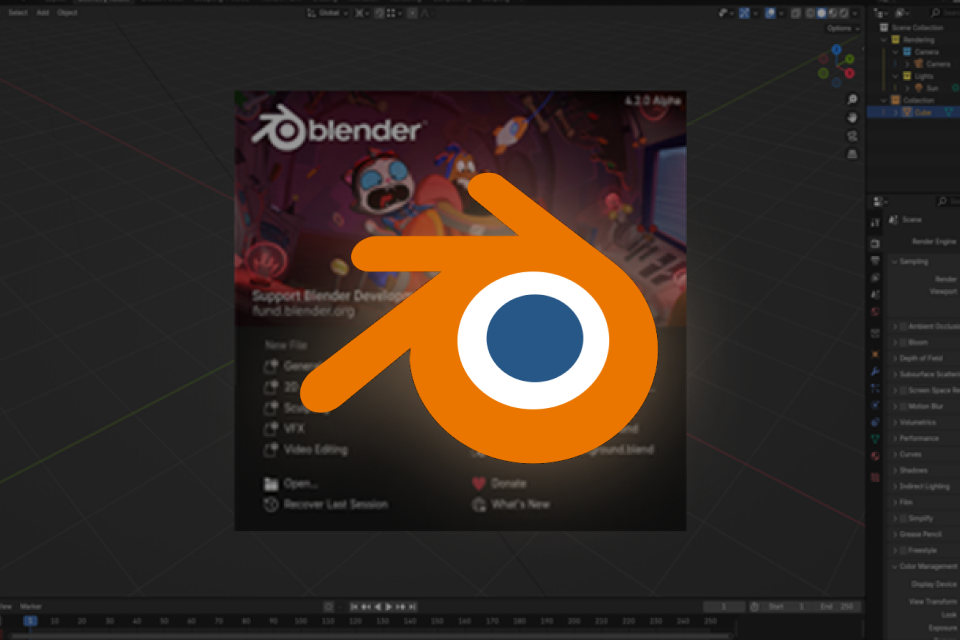Select the Sun object in Outliner

click(931, 88)
